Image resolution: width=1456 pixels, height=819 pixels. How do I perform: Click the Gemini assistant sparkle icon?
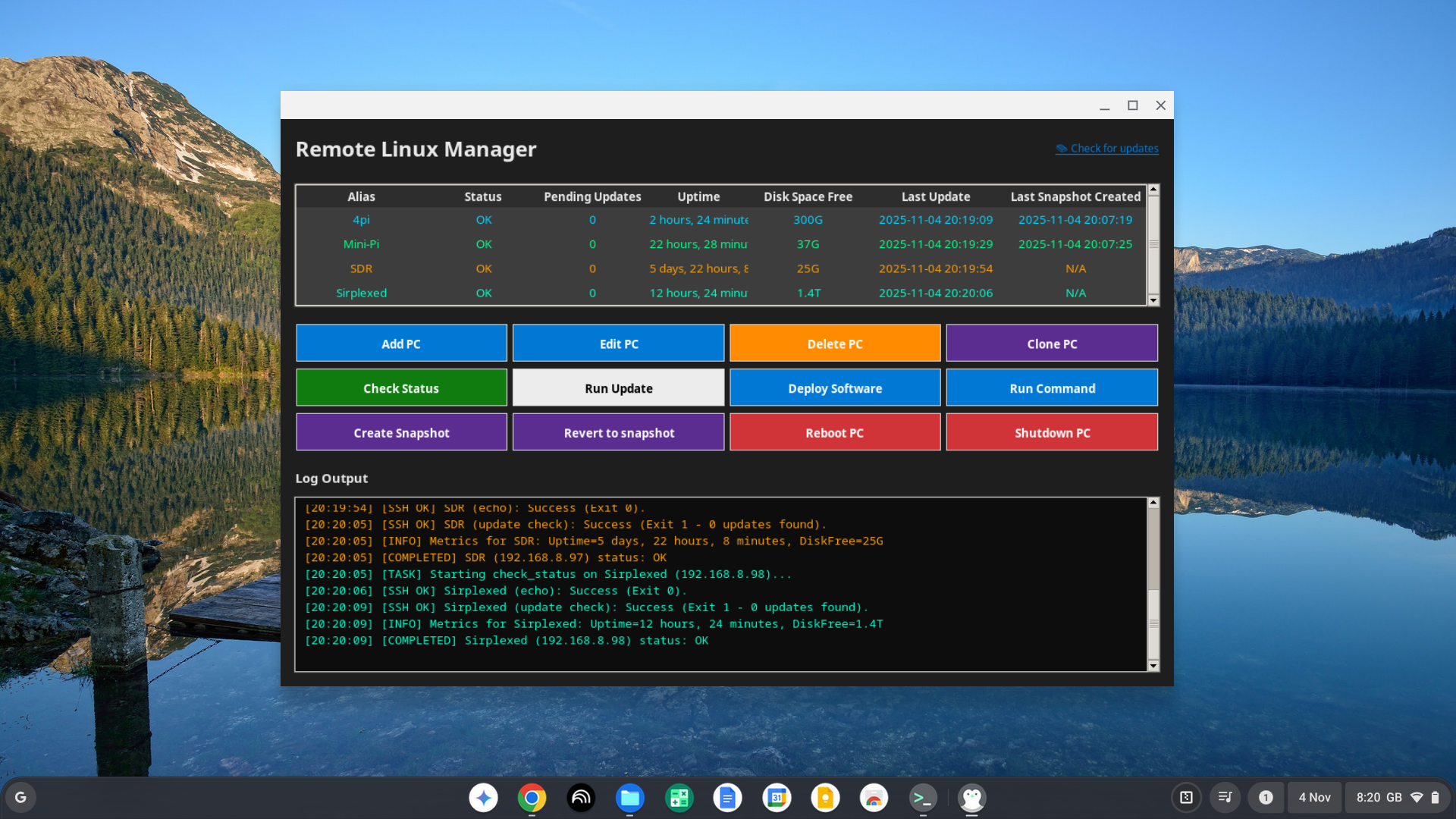tap(483, 798)
